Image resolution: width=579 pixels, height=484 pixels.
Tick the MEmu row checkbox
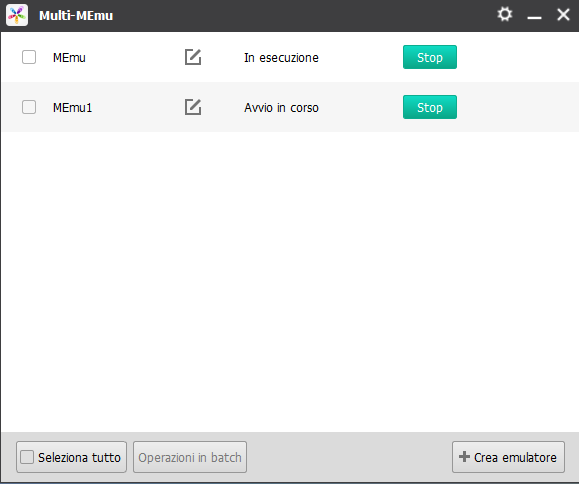pyautogui.click(x=29, y=57)
